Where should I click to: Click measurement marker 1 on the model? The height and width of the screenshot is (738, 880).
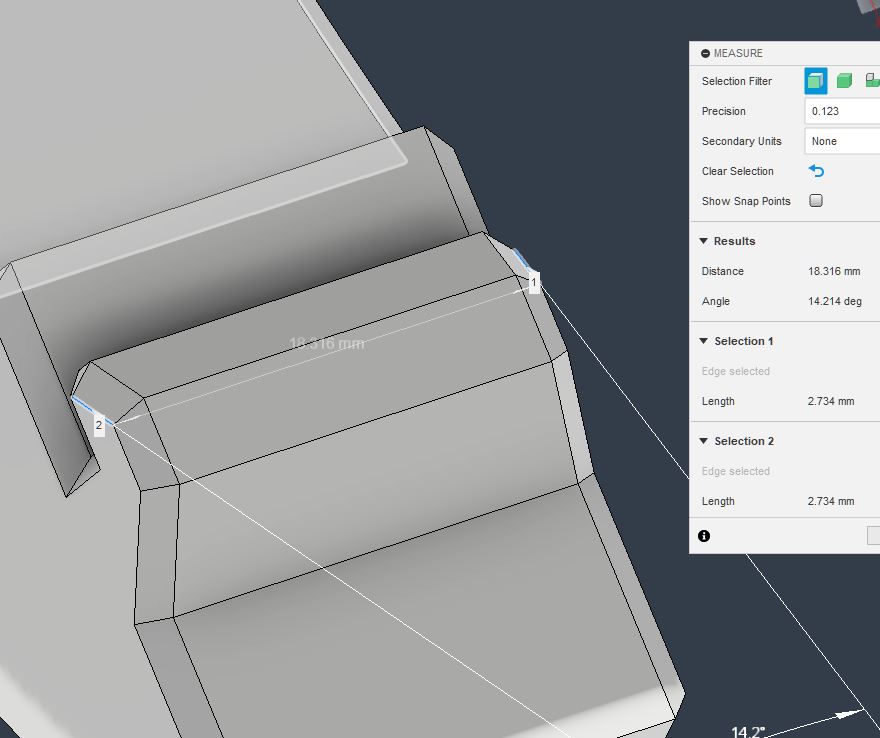(x=534, y=283)
